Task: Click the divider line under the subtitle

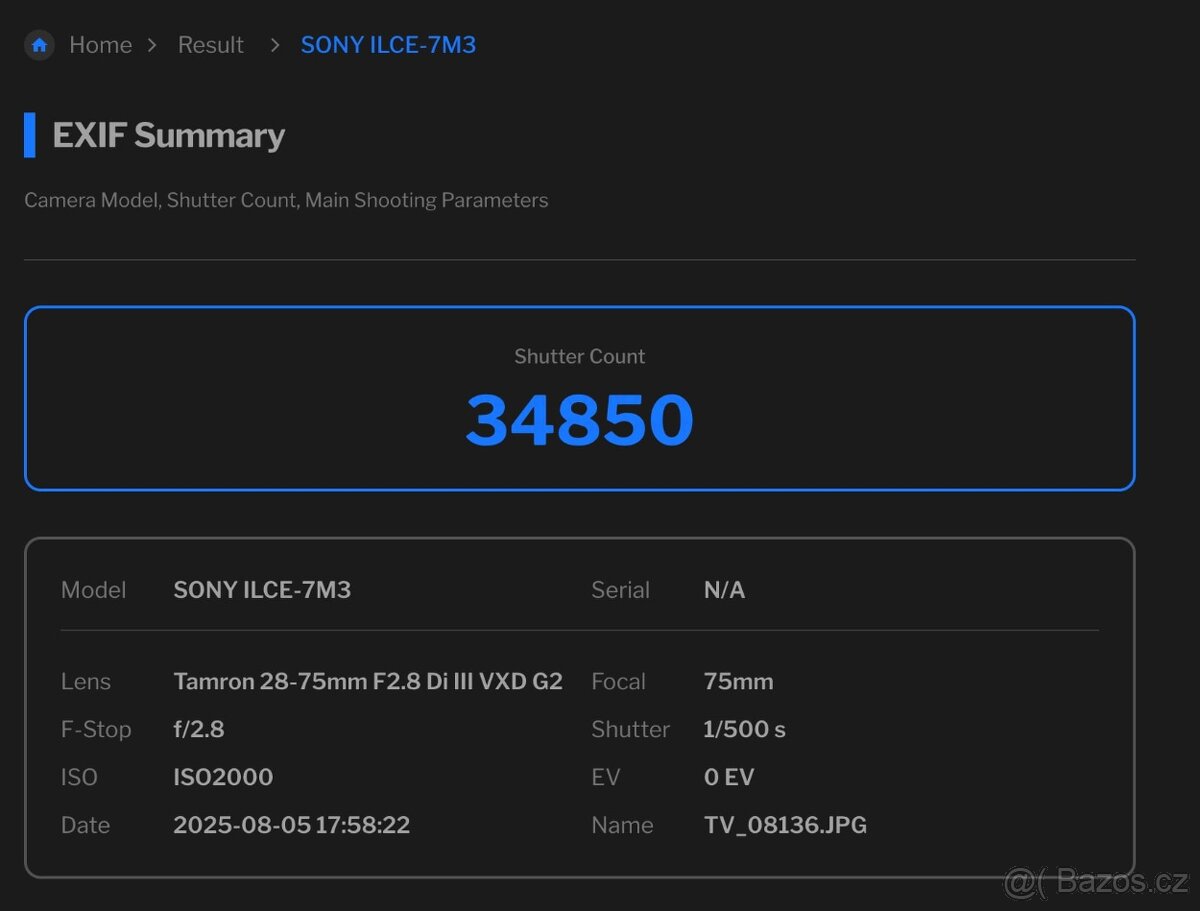Action: tap(579, 259)
